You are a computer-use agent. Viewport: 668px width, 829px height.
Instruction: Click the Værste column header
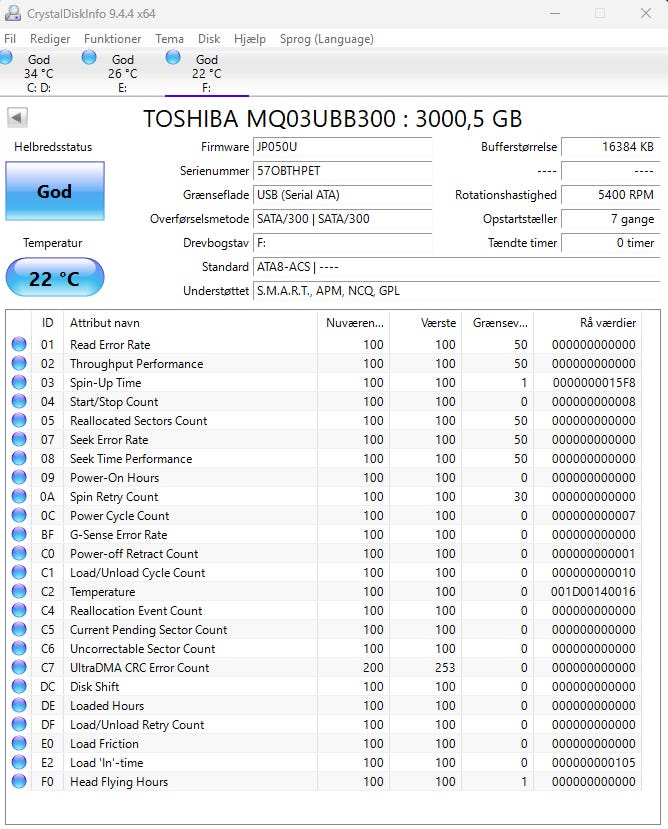(425, 323)
